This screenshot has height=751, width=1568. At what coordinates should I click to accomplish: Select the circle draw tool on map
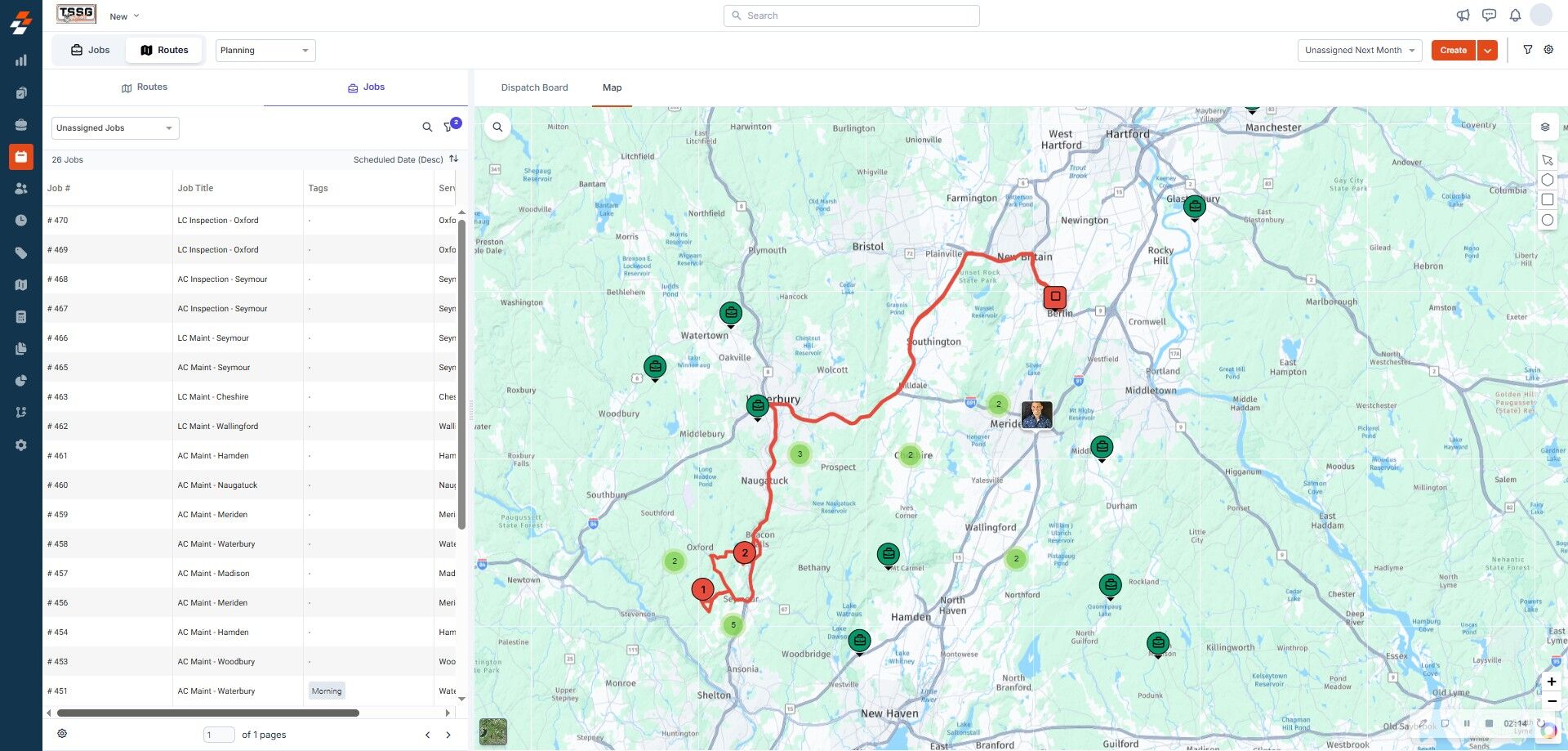(1547, 220)
